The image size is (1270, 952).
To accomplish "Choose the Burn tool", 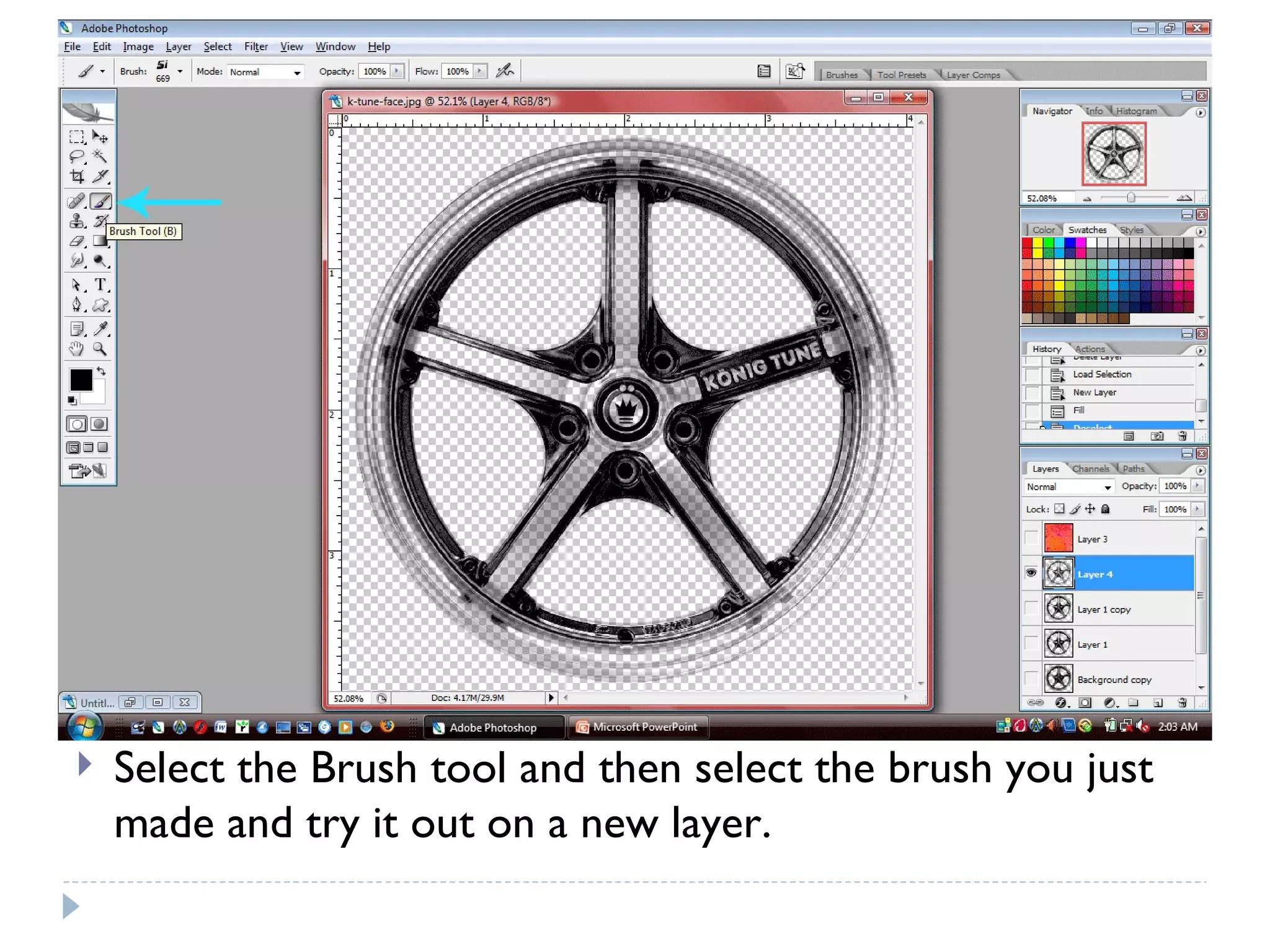I will (x=100, y=260).
